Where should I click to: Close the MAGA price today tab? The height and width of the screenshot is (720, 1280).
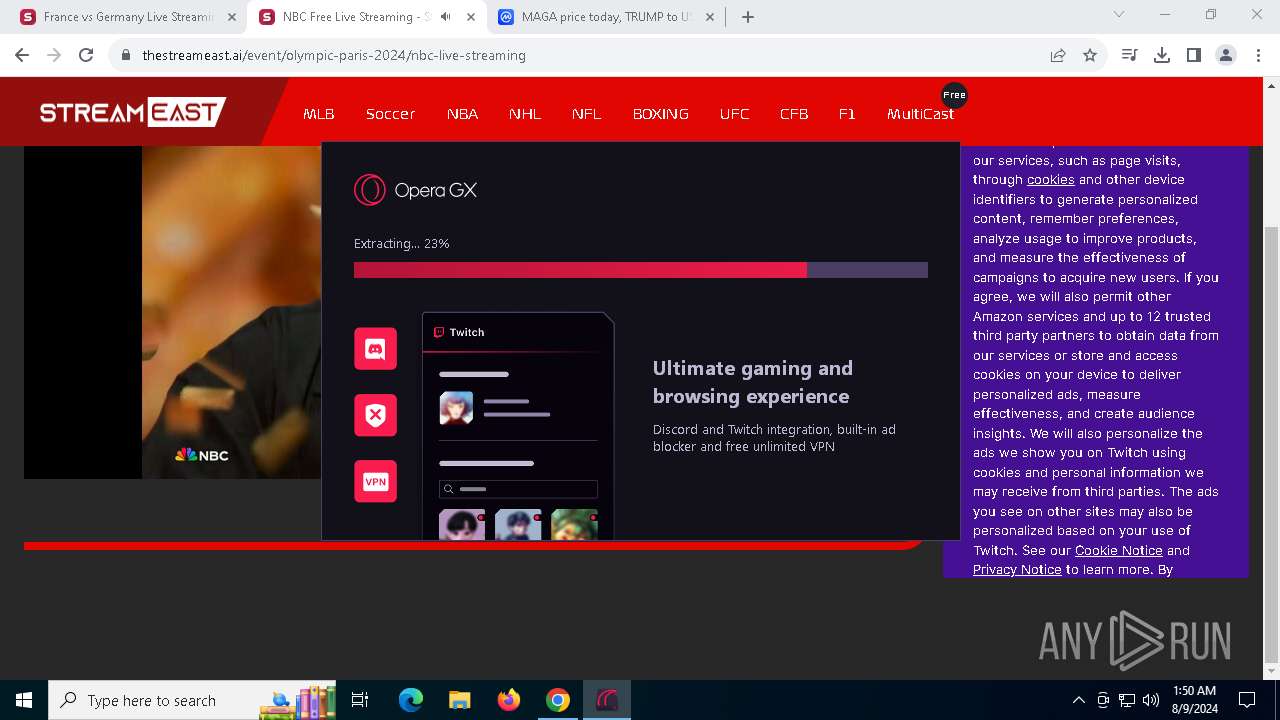coord(710,17)
